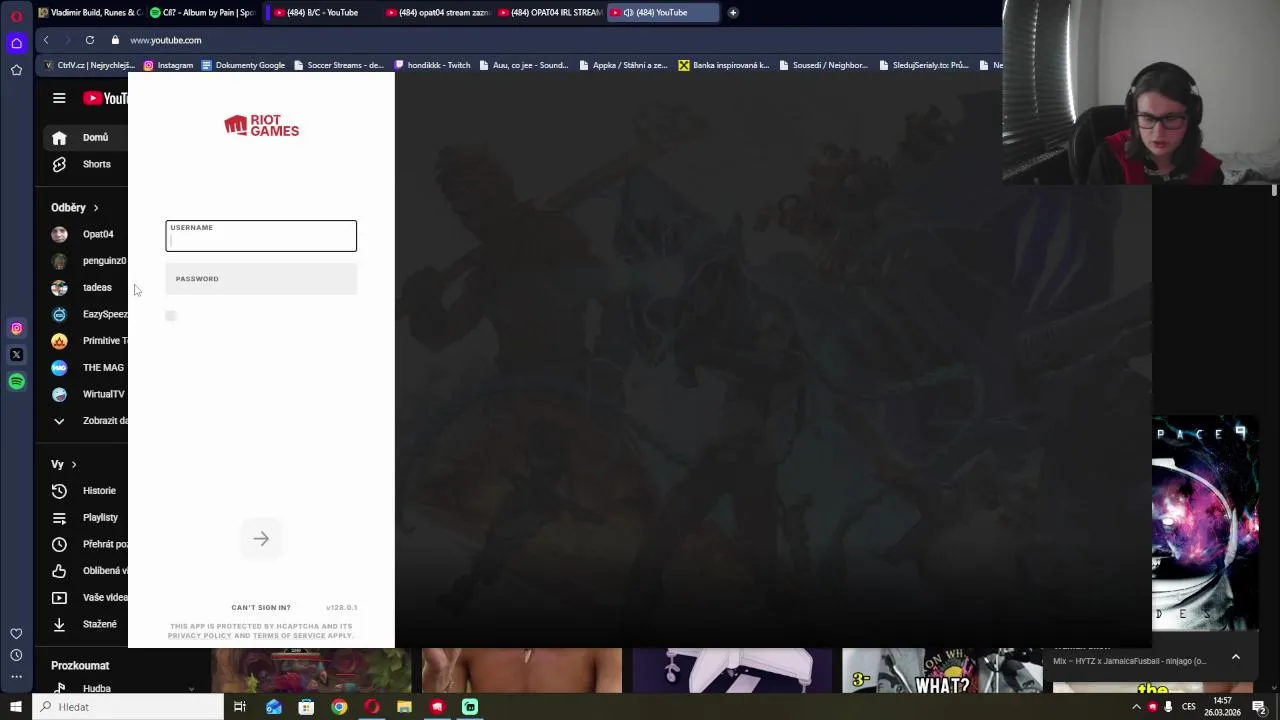Open the Opera menu logo

coord(16,15)
